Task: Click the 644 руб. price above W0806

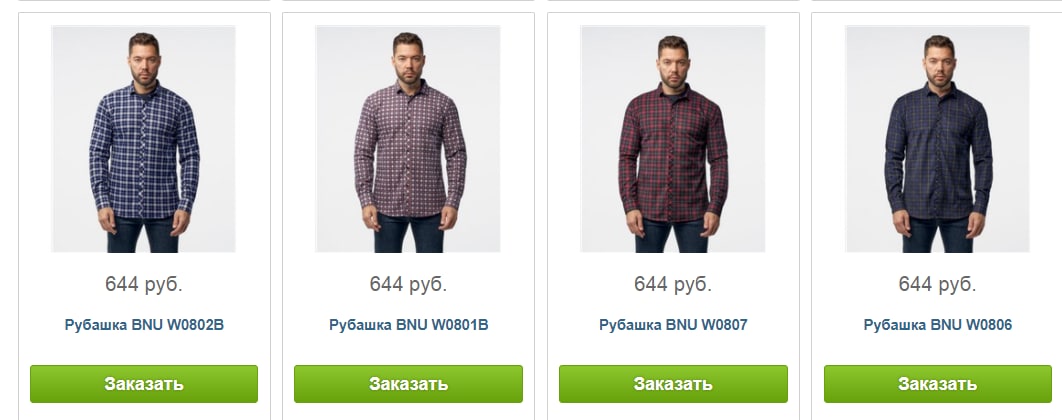Action: pos(937,285)
